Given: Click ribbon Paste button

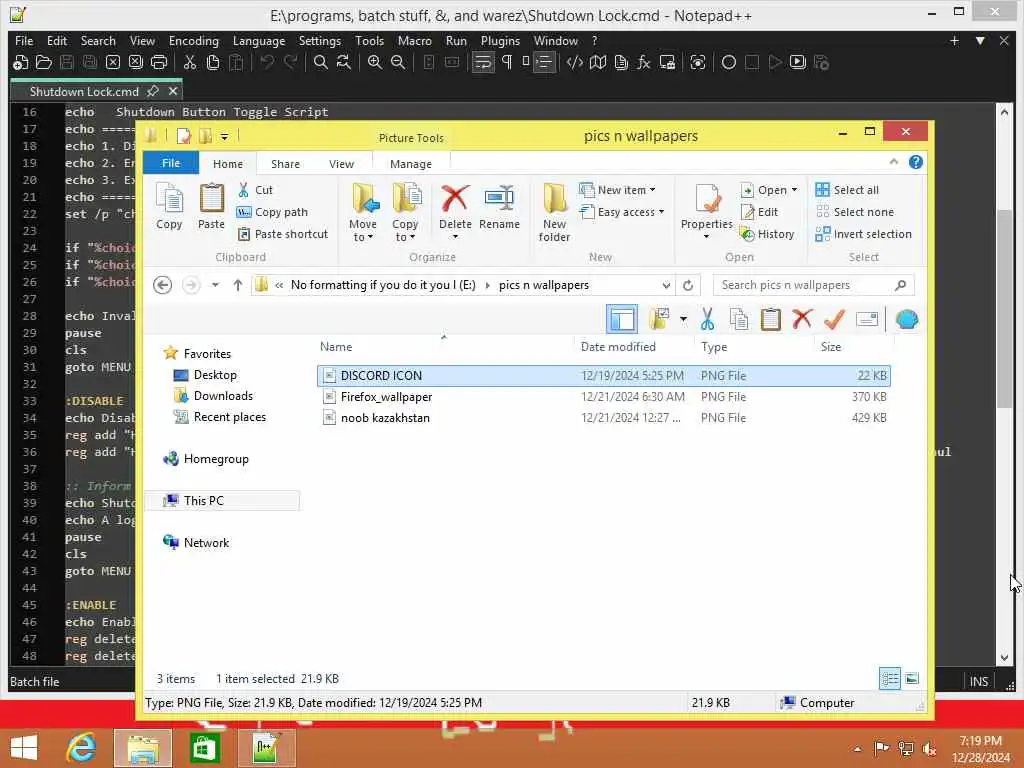Looking at the screenshot, I should tap(211, 206).
